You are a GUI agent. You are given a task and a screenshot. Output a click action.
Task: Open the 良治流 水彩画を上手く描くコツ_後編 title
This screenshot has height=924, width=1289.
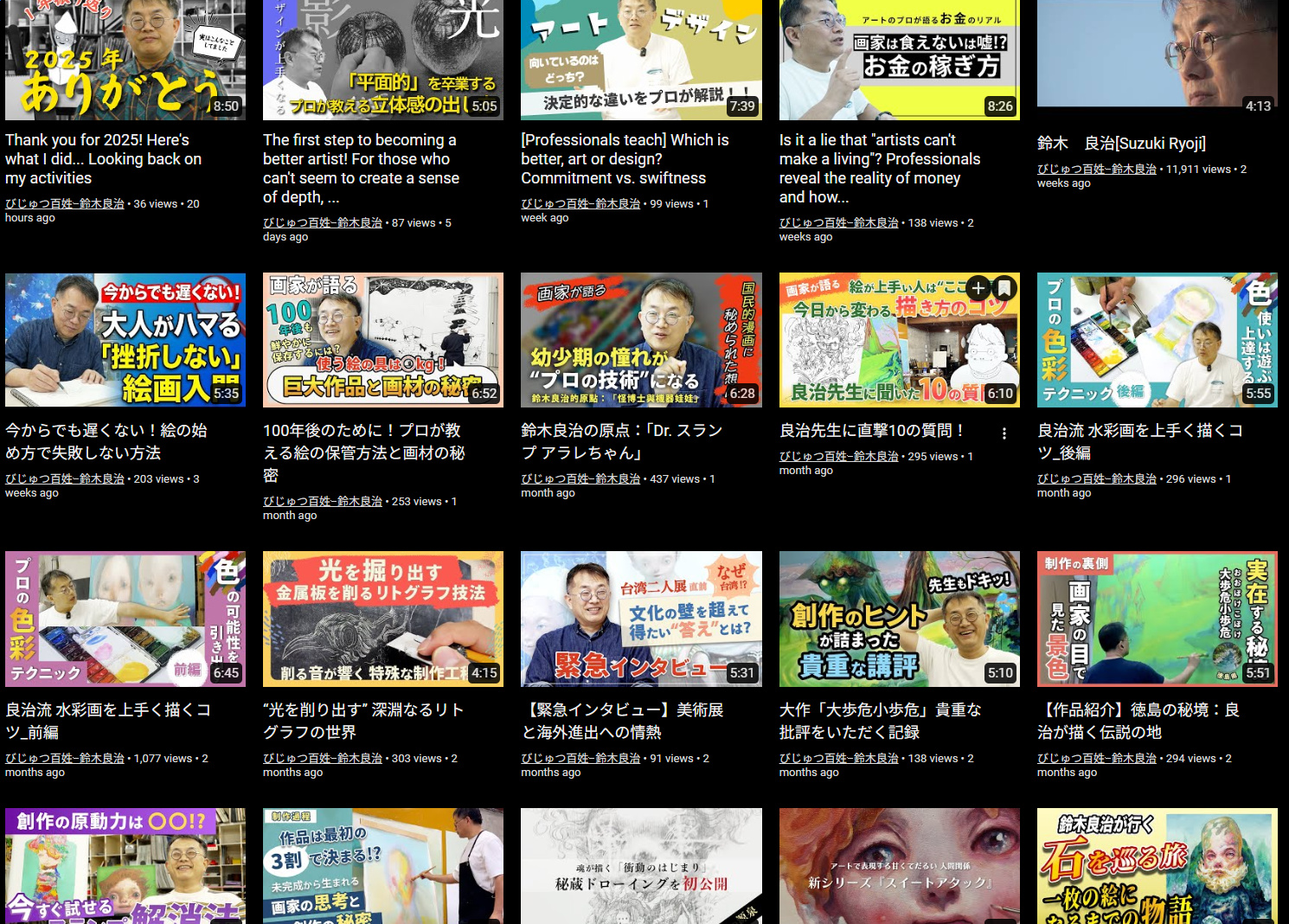click(1140, 441)
